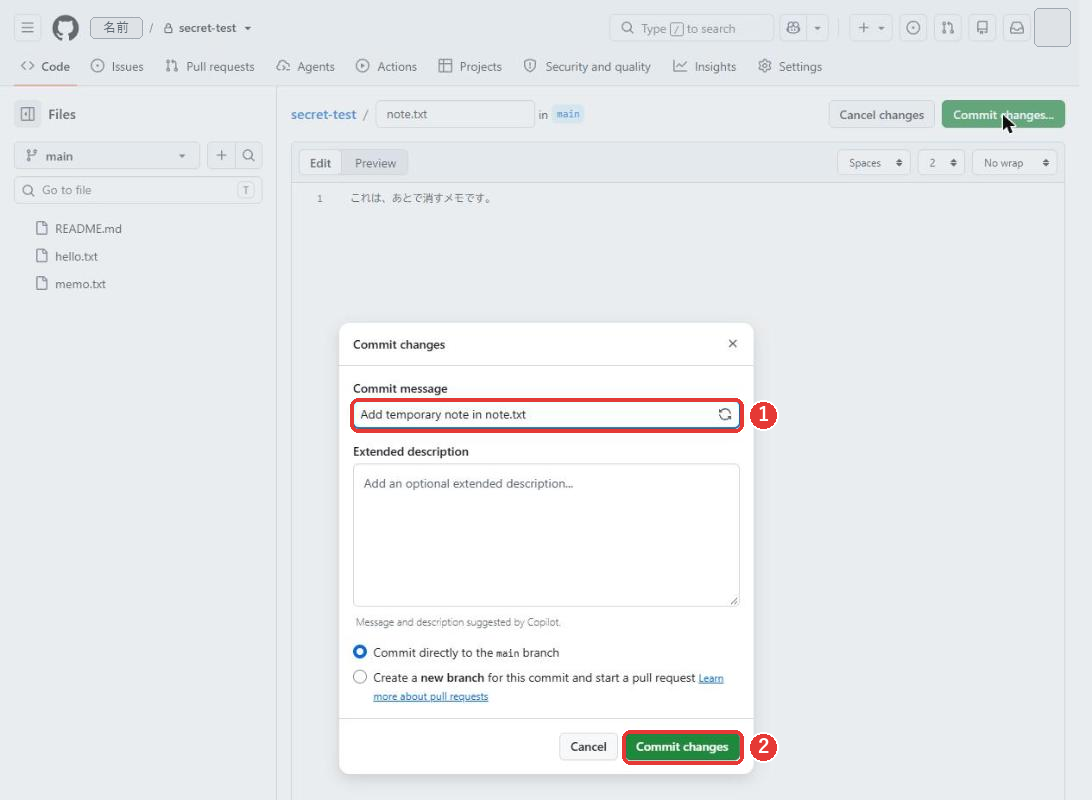Open the indent size 2 dropdown
The width and height of the screenshot is (1092, 800).
coord(941,163)
